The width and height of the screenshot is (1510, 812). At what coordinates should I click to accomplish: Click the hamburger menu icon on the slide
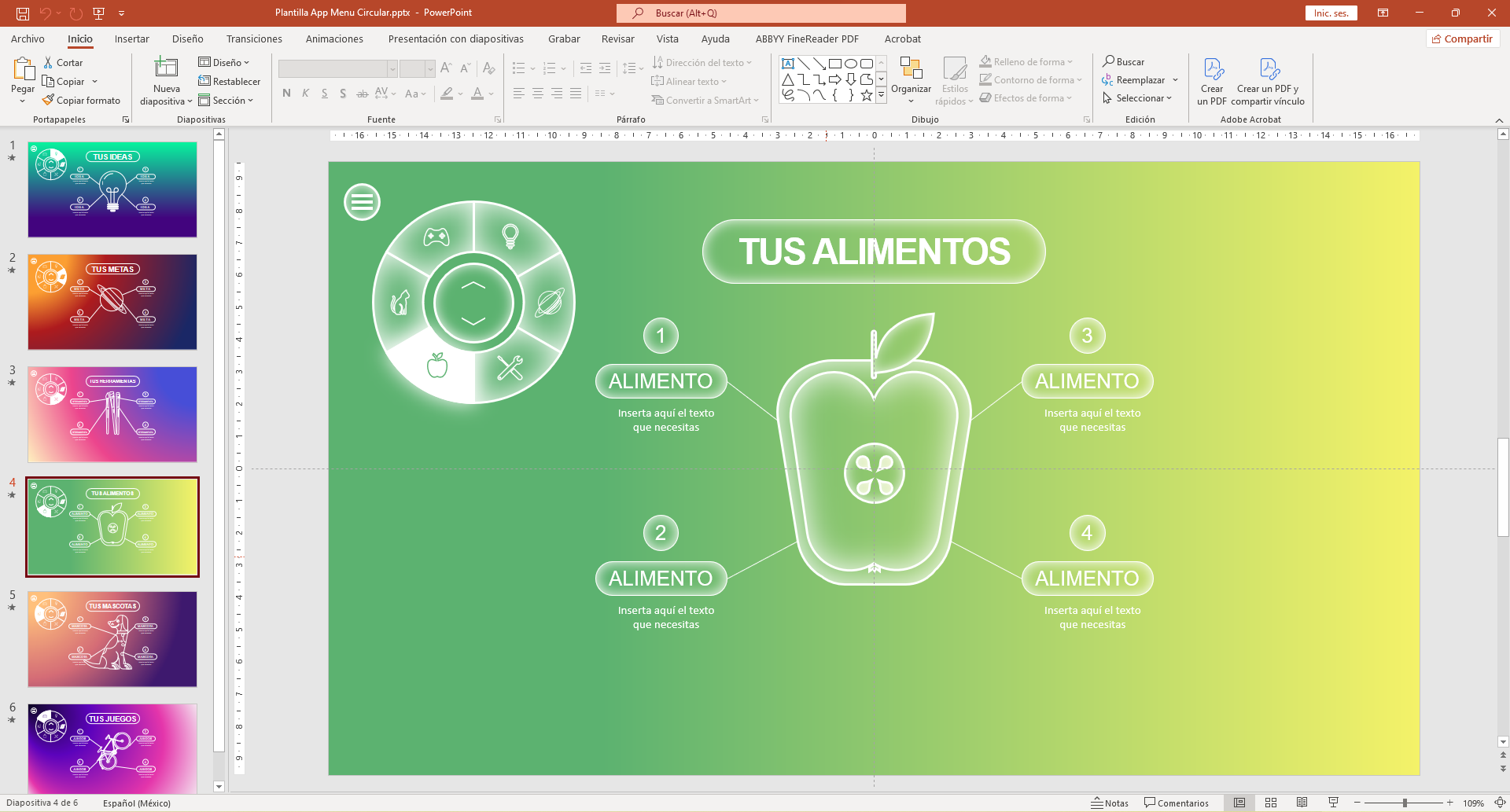362,202
